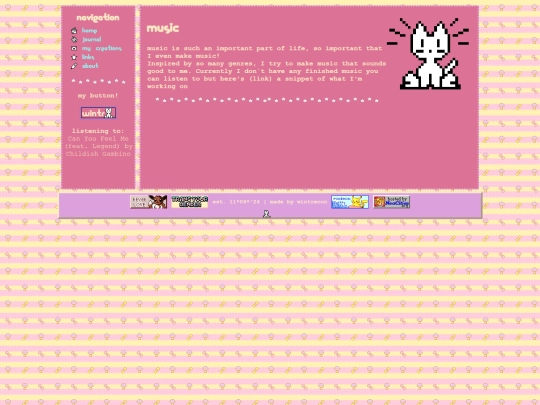Click the music page heading
This screenshot has width=540, height=405.
click(163, 28)
